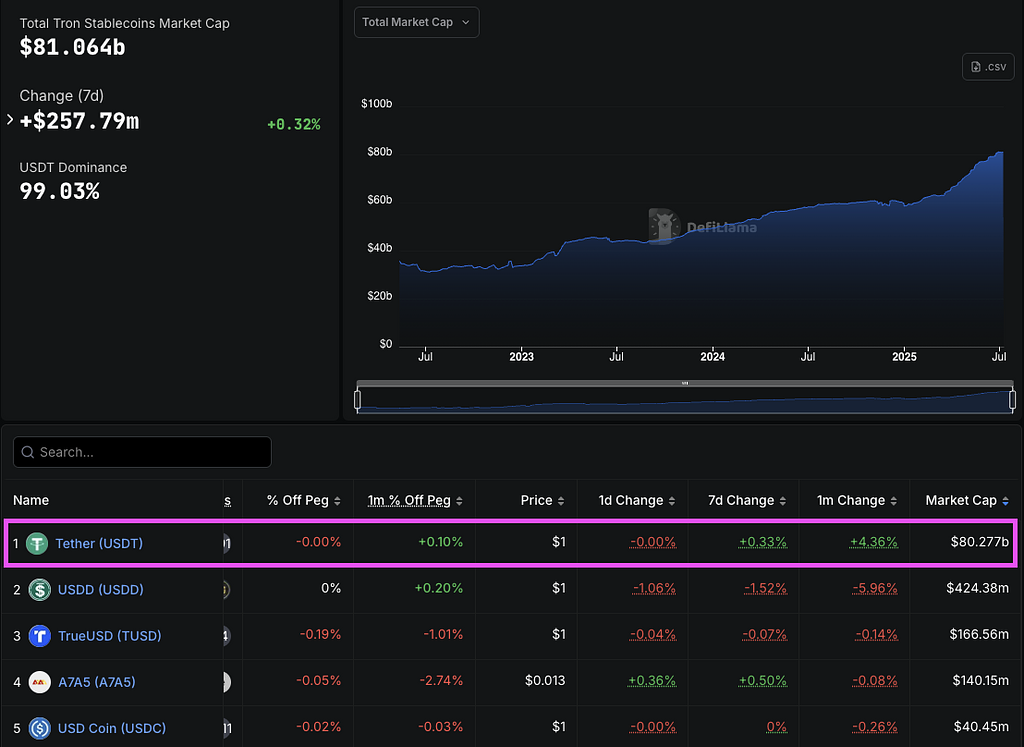The width and height of the screenshot is (1024, 747).
Task: Click the left handle of chart range slider
Action: coord(358,400)
